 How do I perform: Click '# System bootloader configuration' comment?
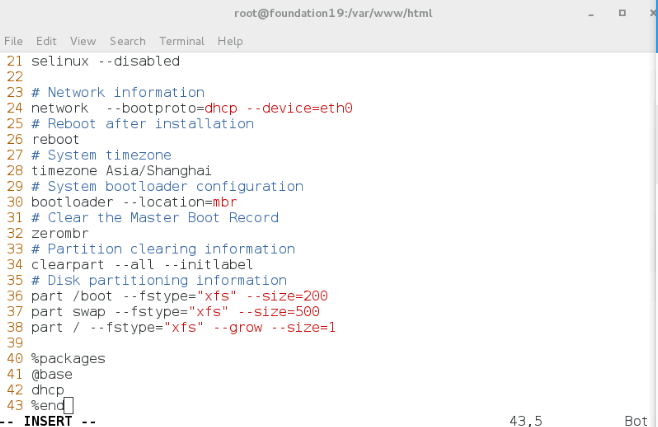point(167,186)
